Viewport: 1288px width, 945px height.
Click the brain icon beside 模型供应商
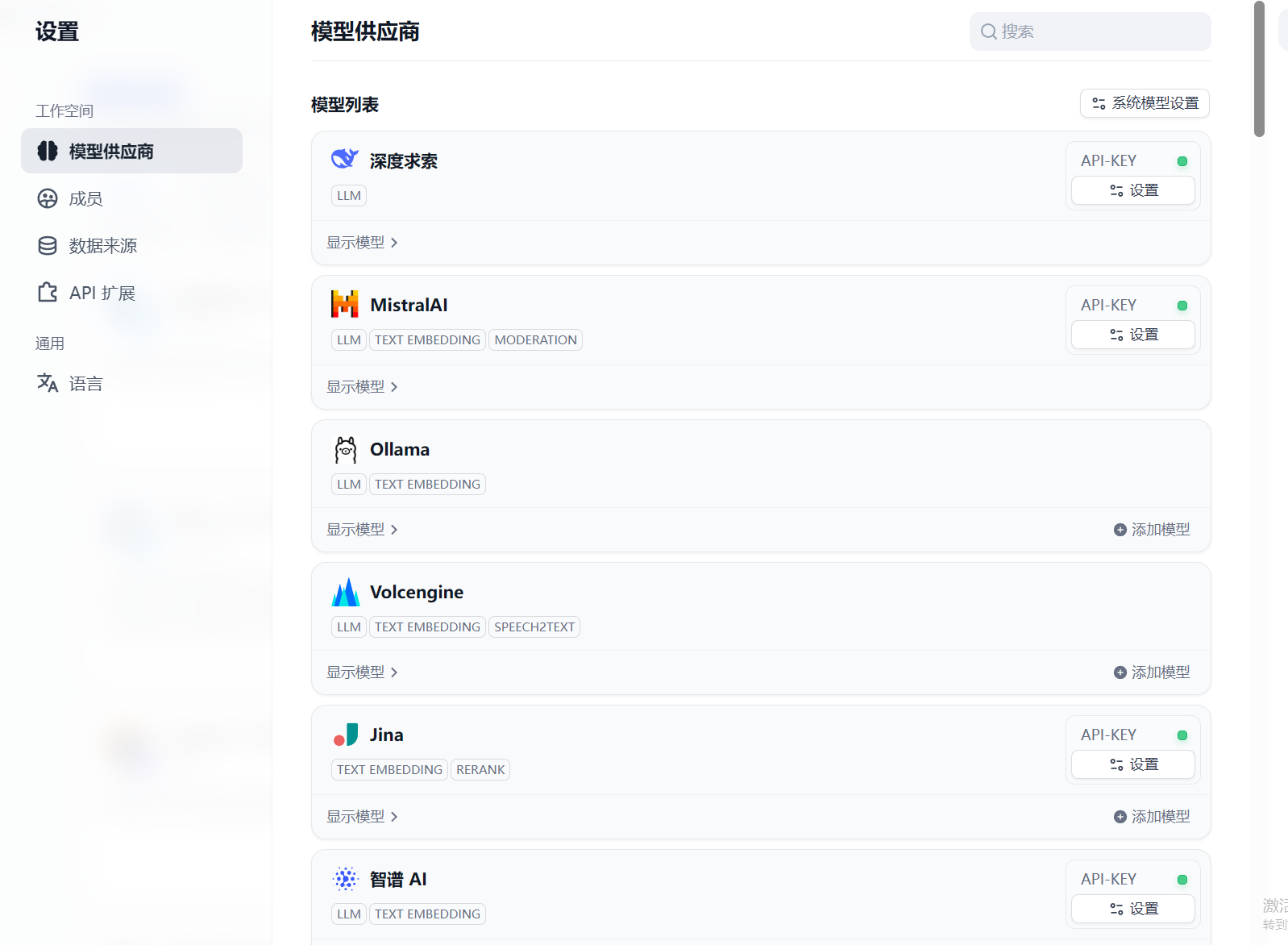[x=48, y=151]
